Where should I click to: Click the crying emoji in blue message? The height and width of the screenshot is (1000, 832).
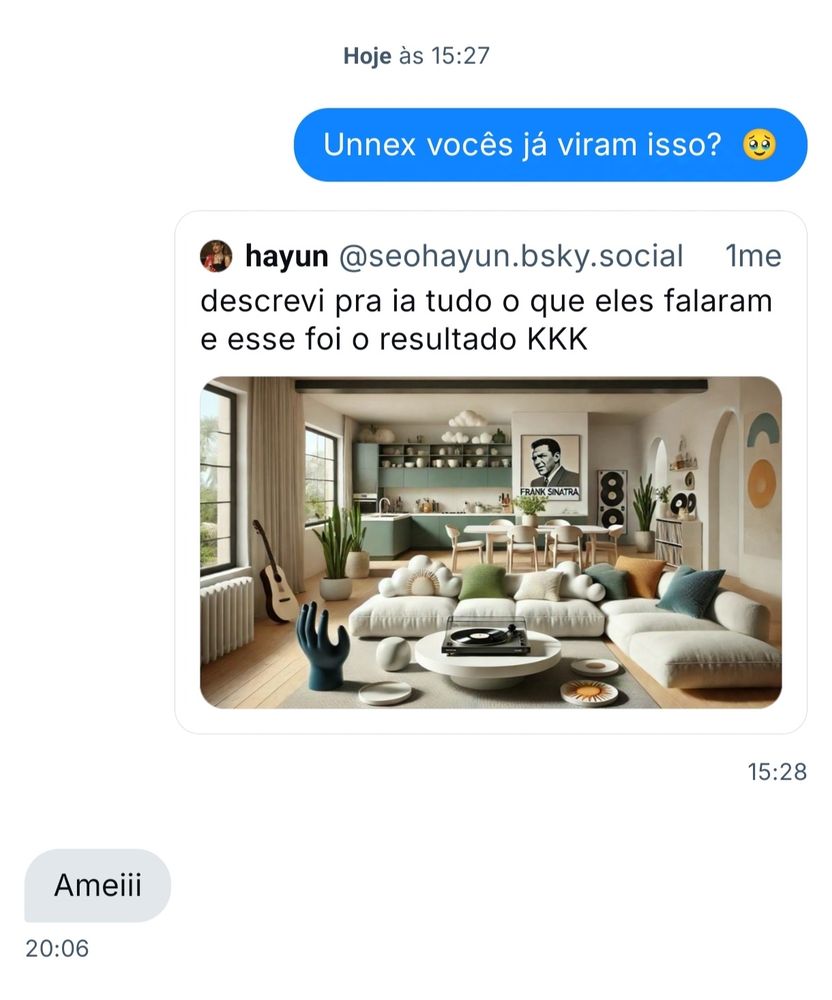(x=759, y=145)
